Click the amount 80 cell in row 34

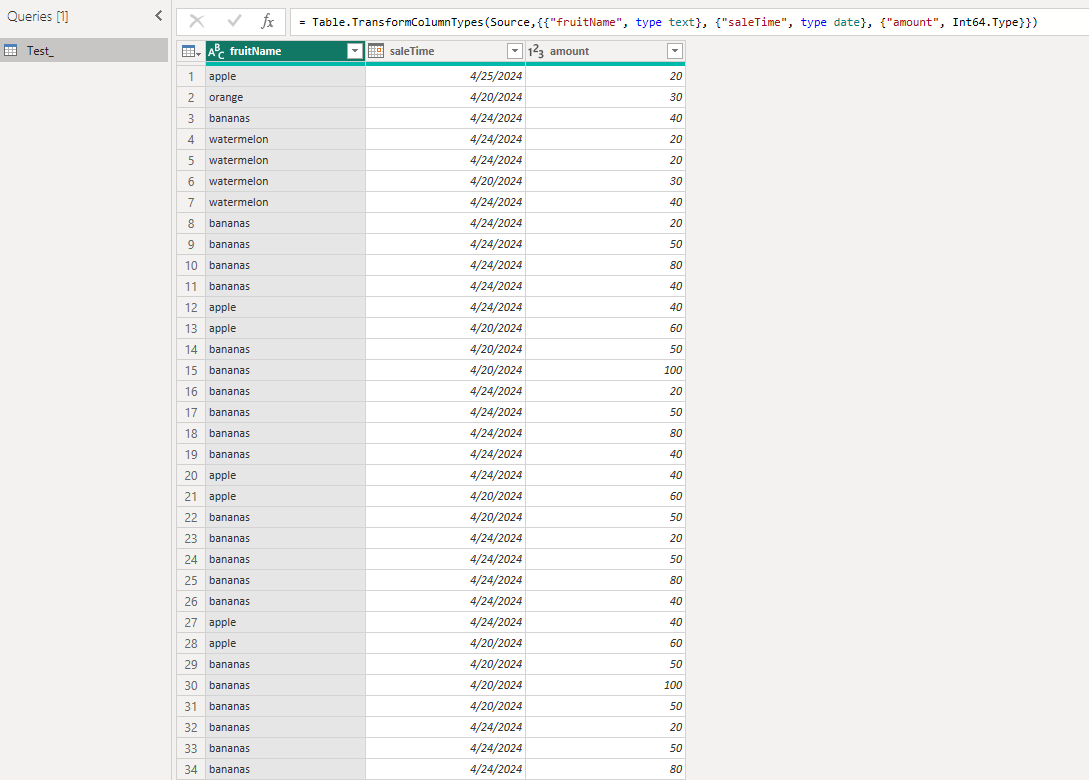click(606, 769)
